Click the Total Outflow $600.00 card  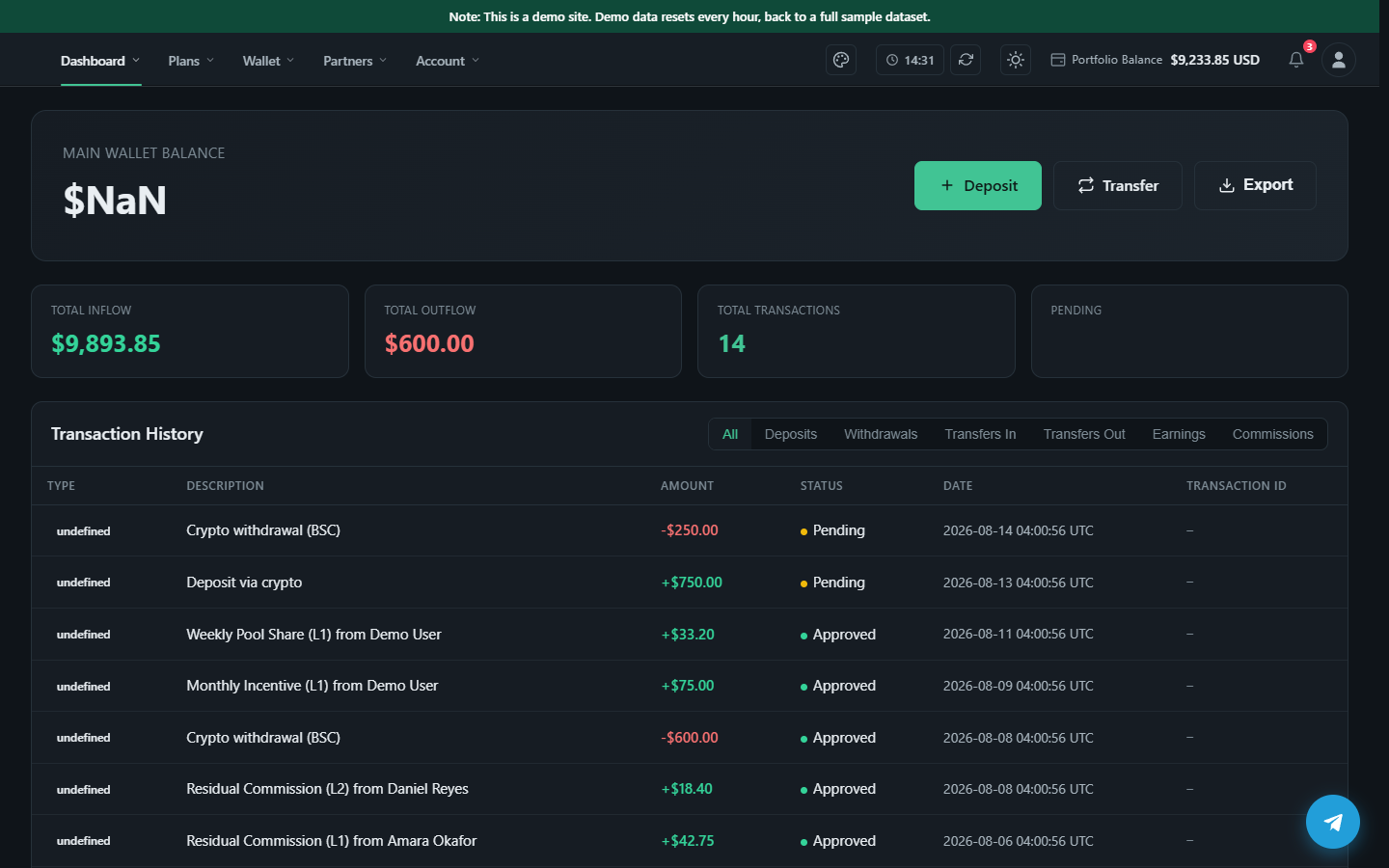pos(523,331)
